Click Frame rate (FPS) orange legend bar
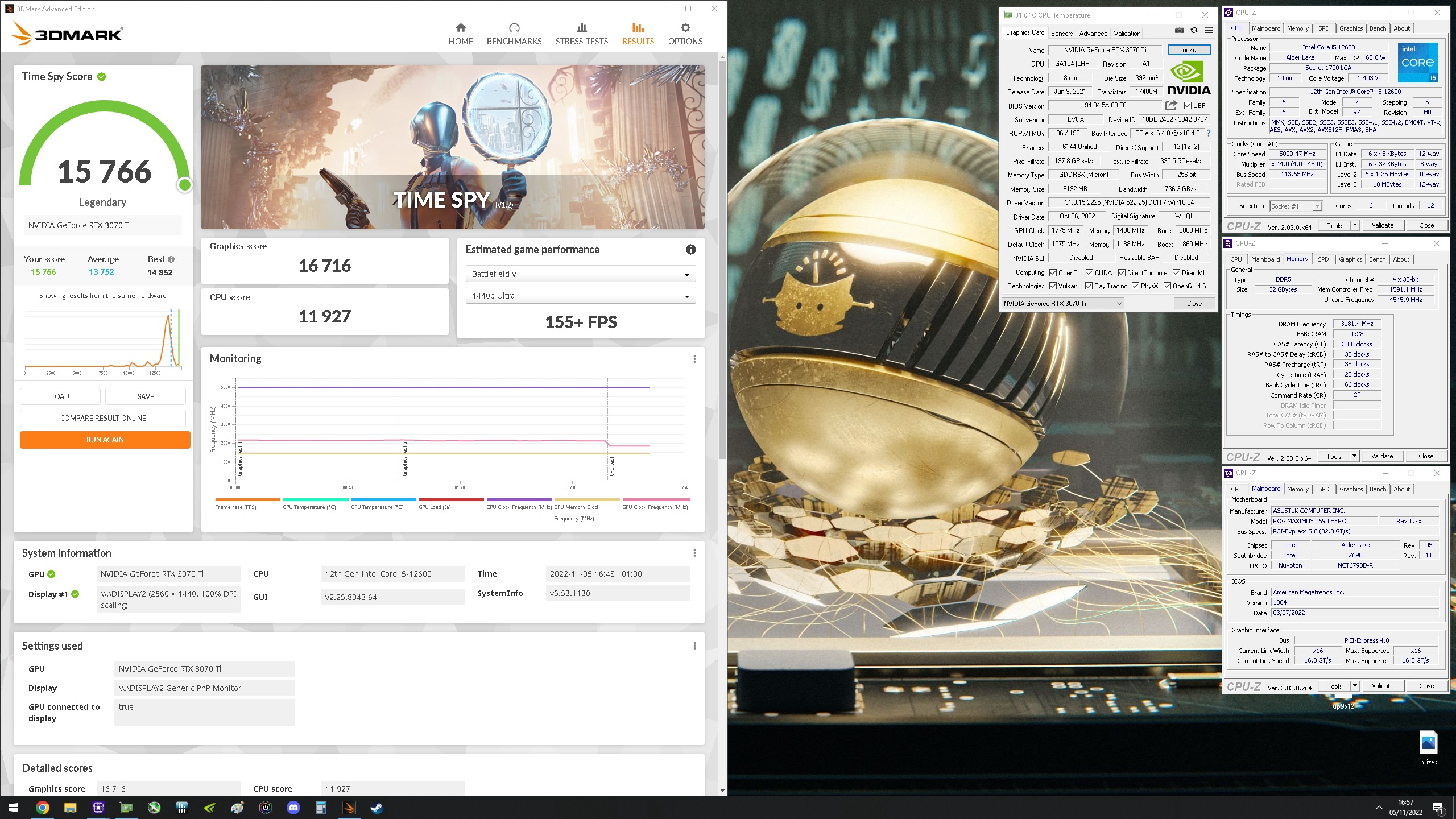 [247, 499]
